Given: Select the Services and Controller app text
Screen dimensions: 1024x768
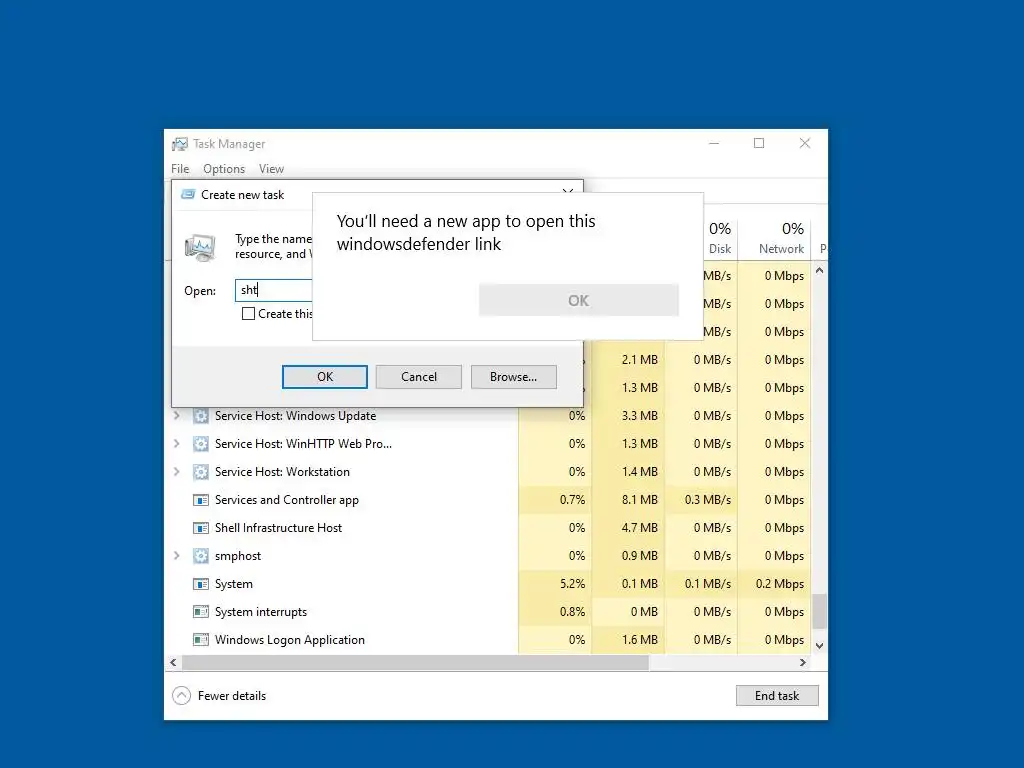Looking at the screenshot, I should pos(287,500).
